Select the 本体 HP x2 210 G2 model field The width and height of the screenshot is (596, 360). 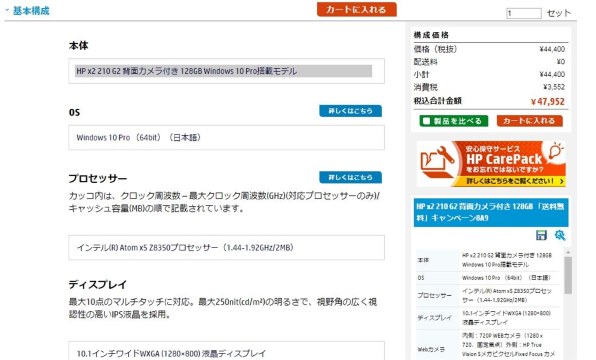tap(226, 71)
